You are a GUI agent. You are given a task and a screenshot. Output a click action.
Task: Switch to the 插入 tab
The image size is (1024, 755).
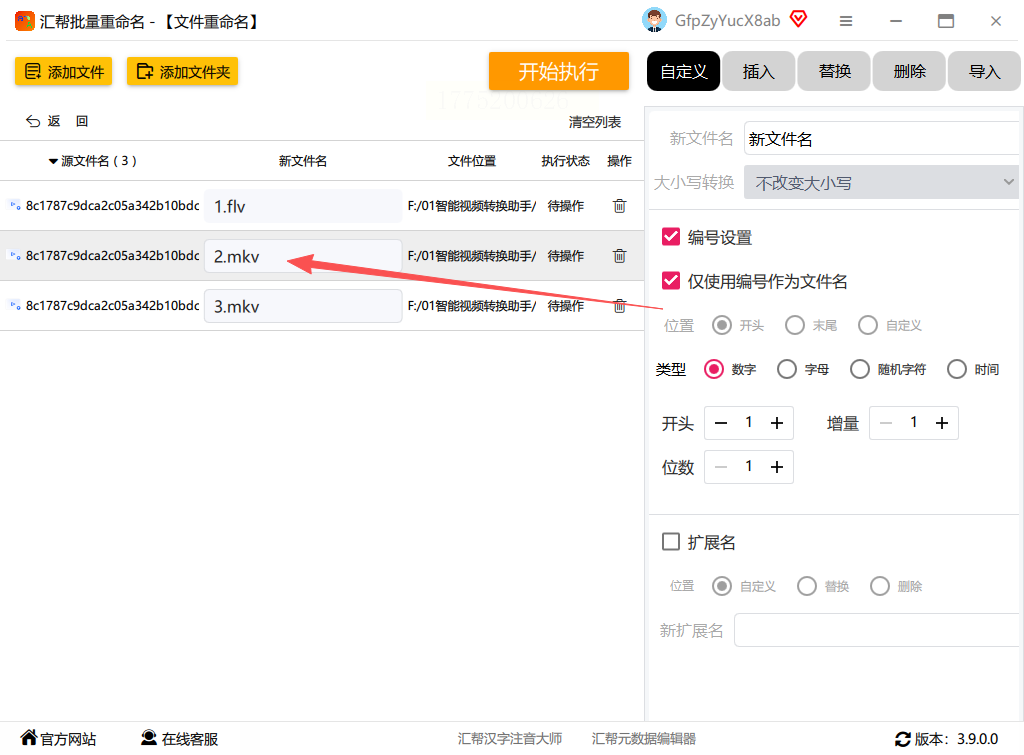tap(758, 71)
